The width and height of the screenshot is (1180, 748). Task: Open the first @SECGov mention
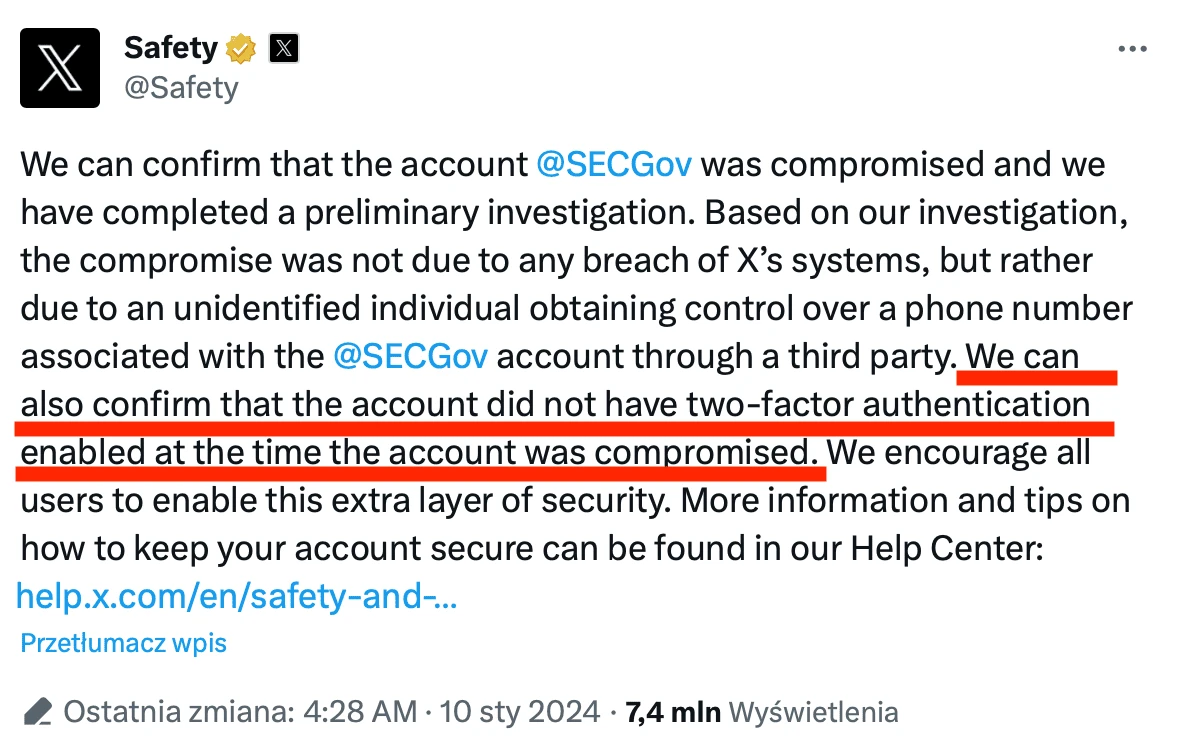point(614,165)
